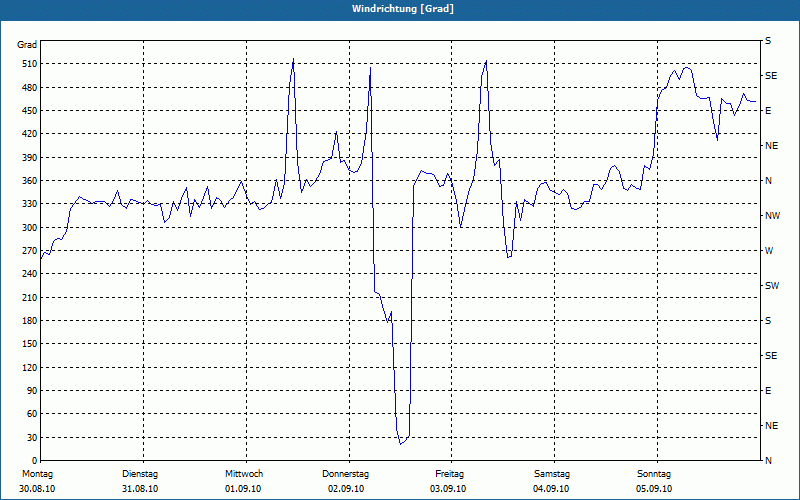800x500 pixels.
Task: Click the 90 y-axis label
Action: pyautogui.click(x=33, y=391)
